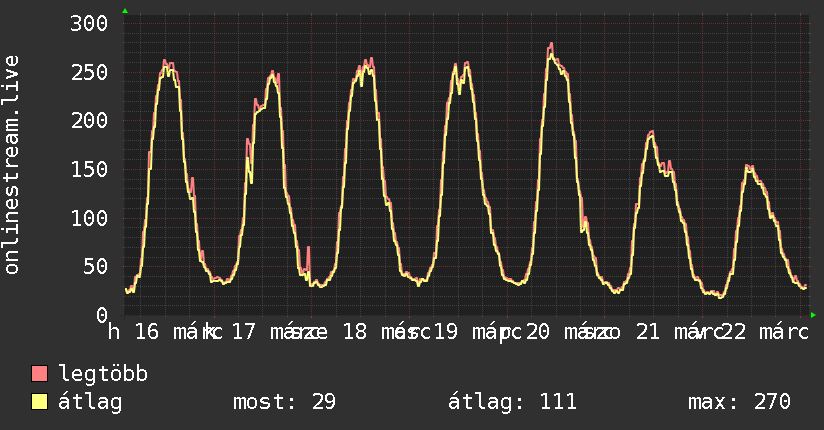Click the x-axis date label 16
The image size is (824, 430).
[x=147, y=332]
